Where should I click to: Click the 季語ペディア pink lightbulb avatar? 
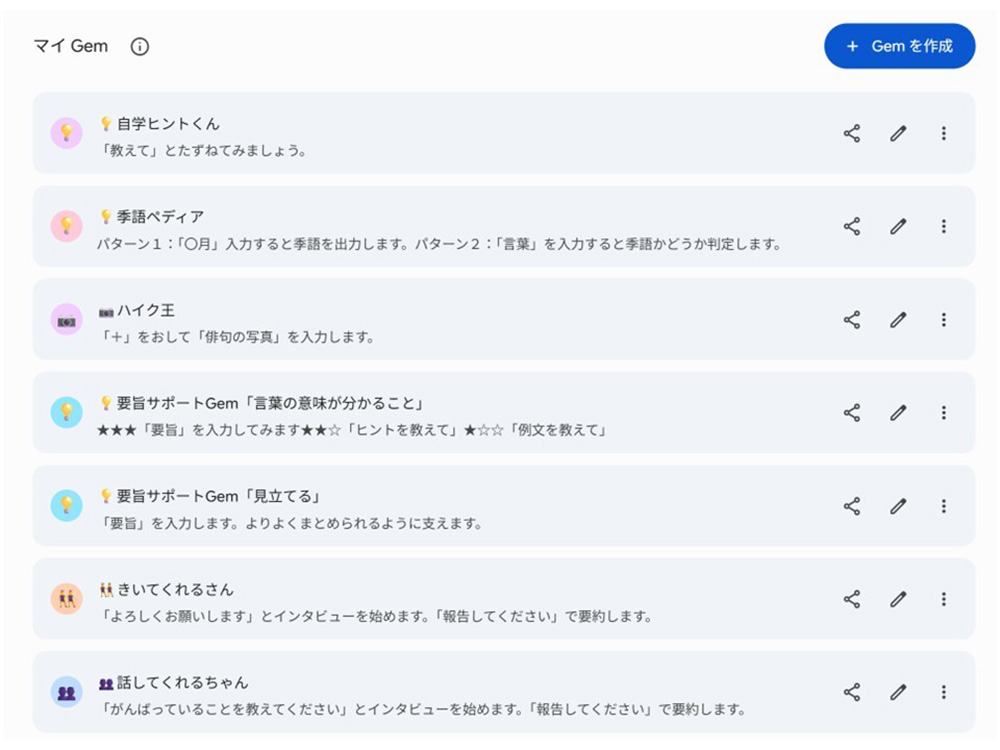click(66, 226)
